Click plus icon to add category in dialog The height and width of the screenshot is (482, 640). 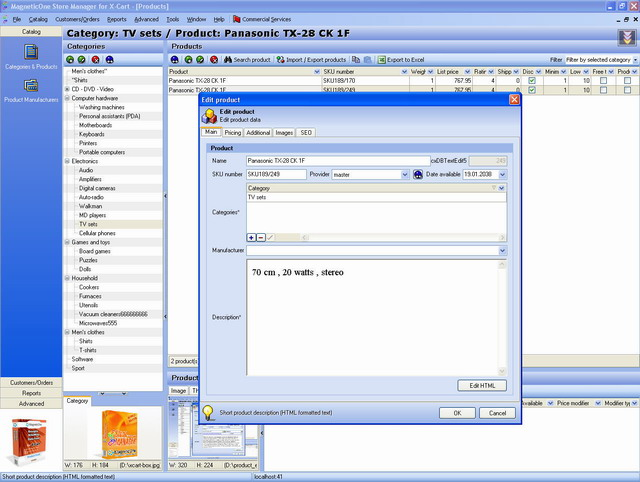click(x=251, y=237)
